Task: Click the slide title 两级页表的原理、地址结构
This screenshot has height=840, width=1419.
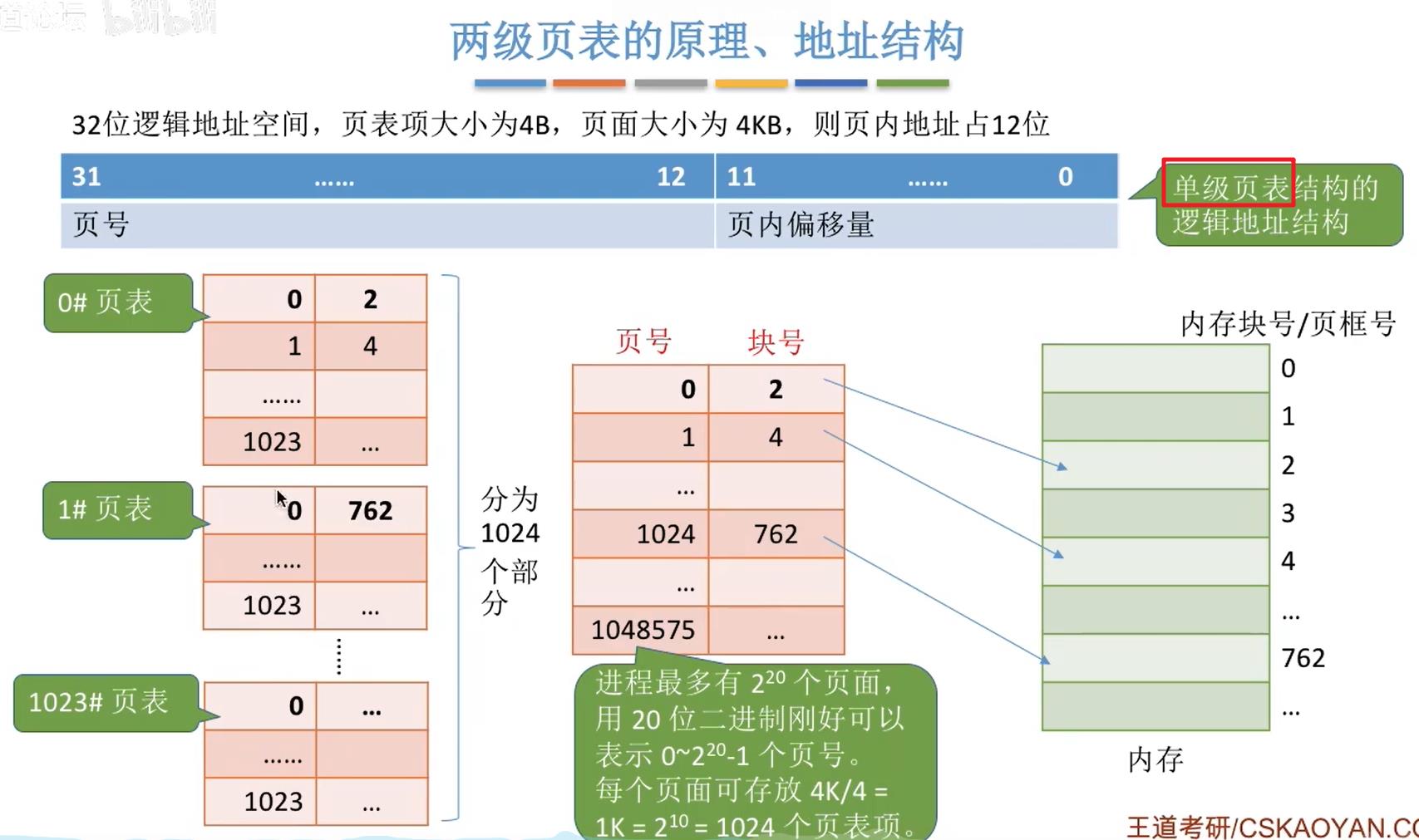Action: [x=707, y=42]
